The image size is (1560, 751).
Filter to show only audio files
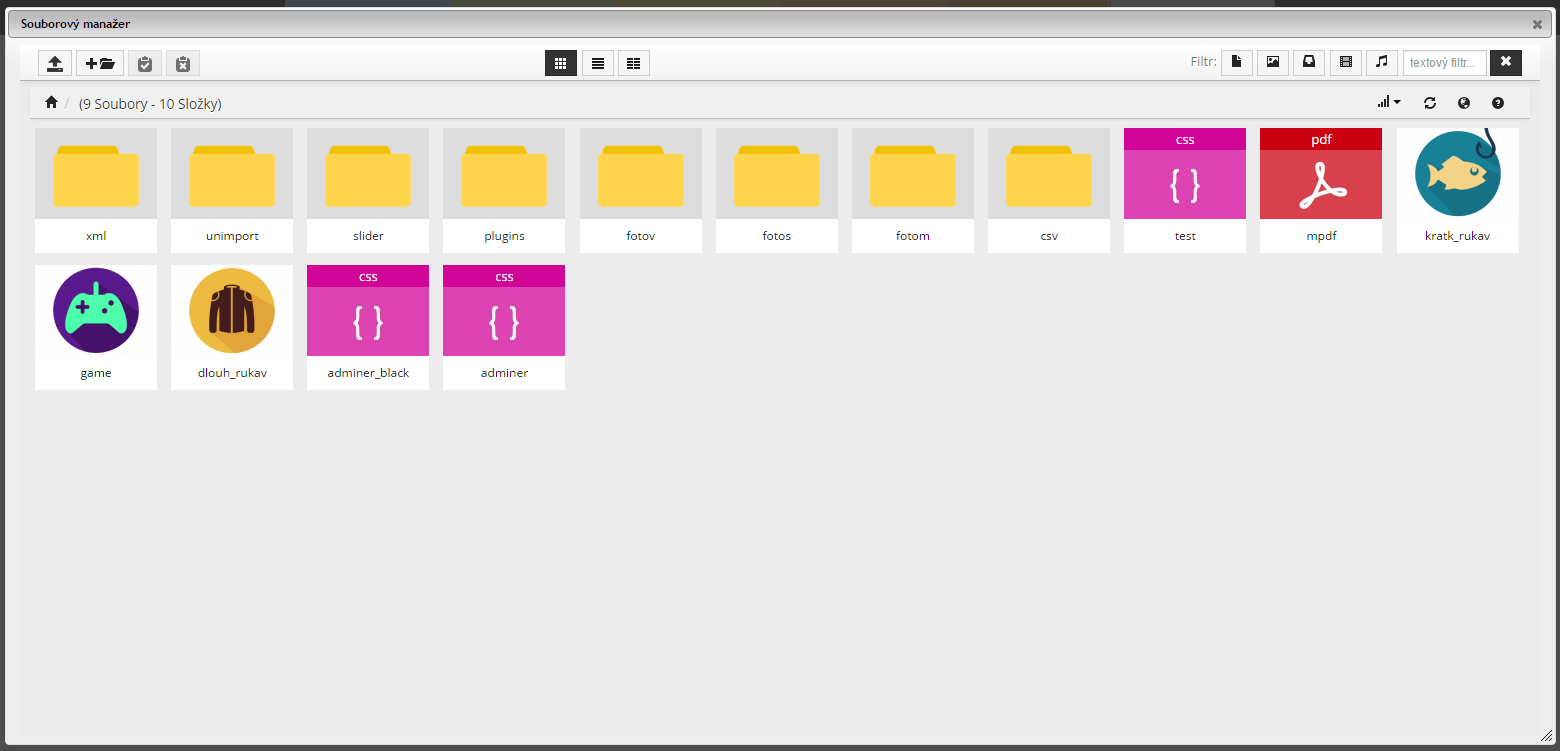[1382, 62]
